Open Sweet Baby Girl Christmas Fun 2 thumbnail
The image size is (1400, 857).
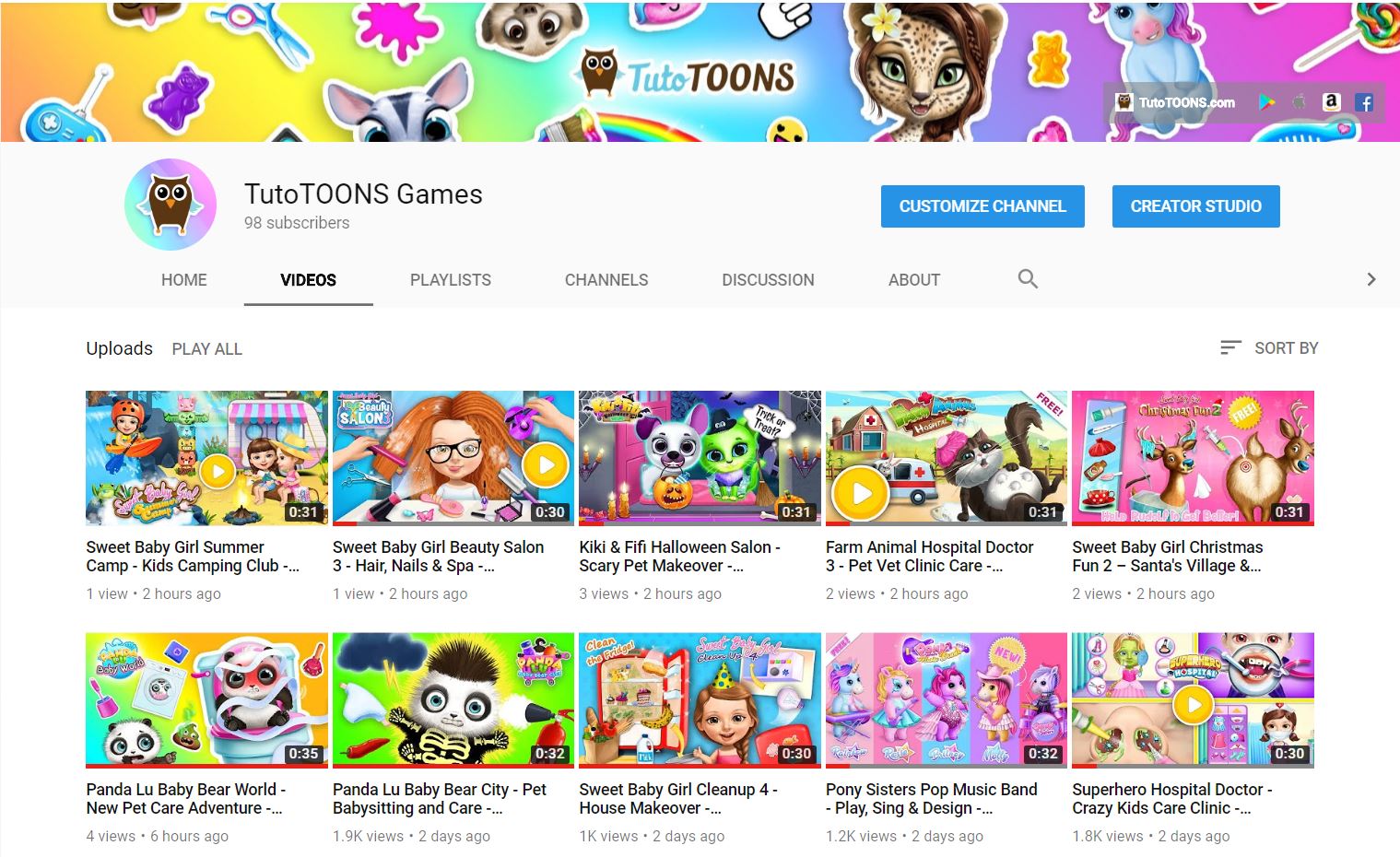1193,458
